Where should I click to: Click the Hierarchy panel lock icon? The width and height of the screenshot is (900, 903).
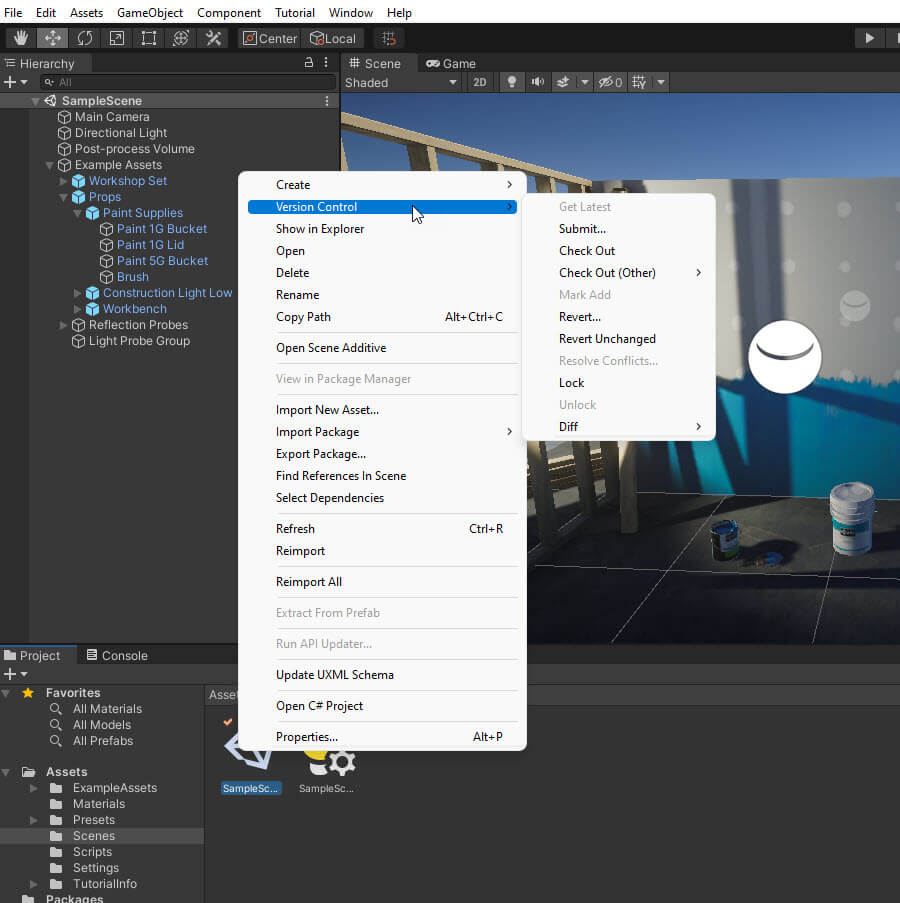pos(309,63)
